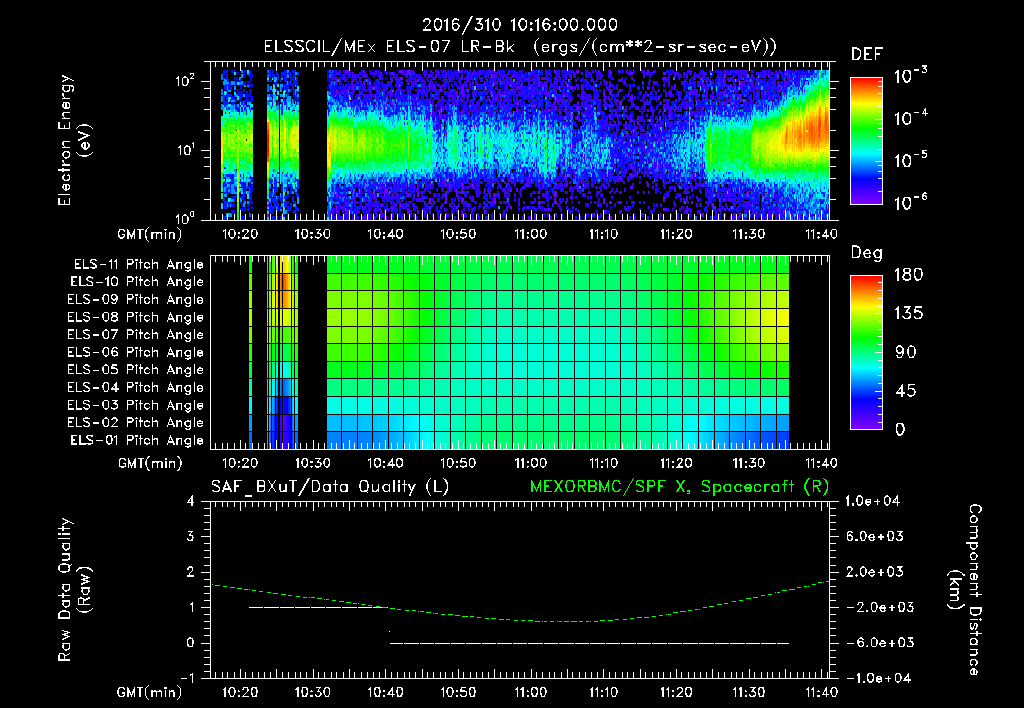Click the Electron Energy (eV) axis label

pyautogui.click(x=74, y=140)
